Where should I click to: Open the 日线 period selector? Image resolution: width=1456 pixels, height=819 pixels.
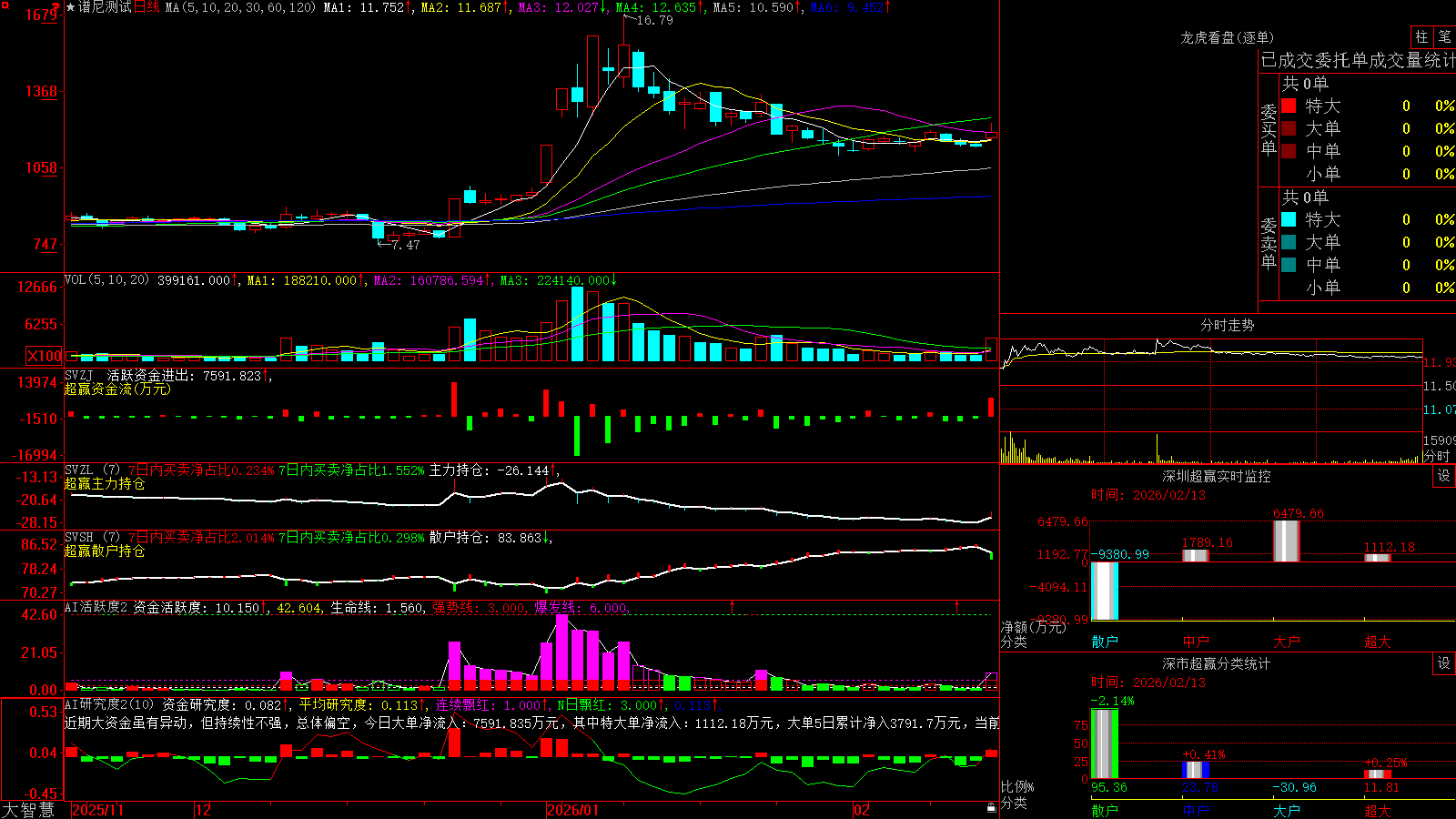(x=147, y=7)
